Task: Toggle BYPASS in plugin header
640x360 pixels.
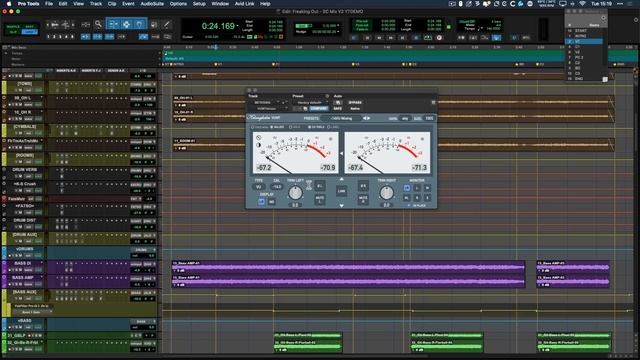Action: pos(355,102)
